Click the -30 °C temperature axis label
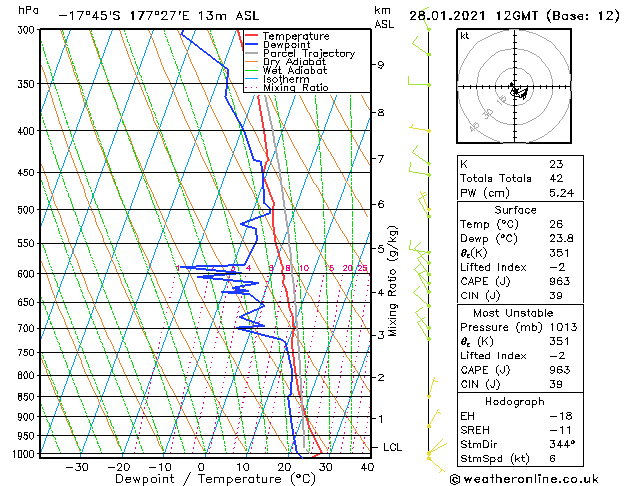 [76, 467]
